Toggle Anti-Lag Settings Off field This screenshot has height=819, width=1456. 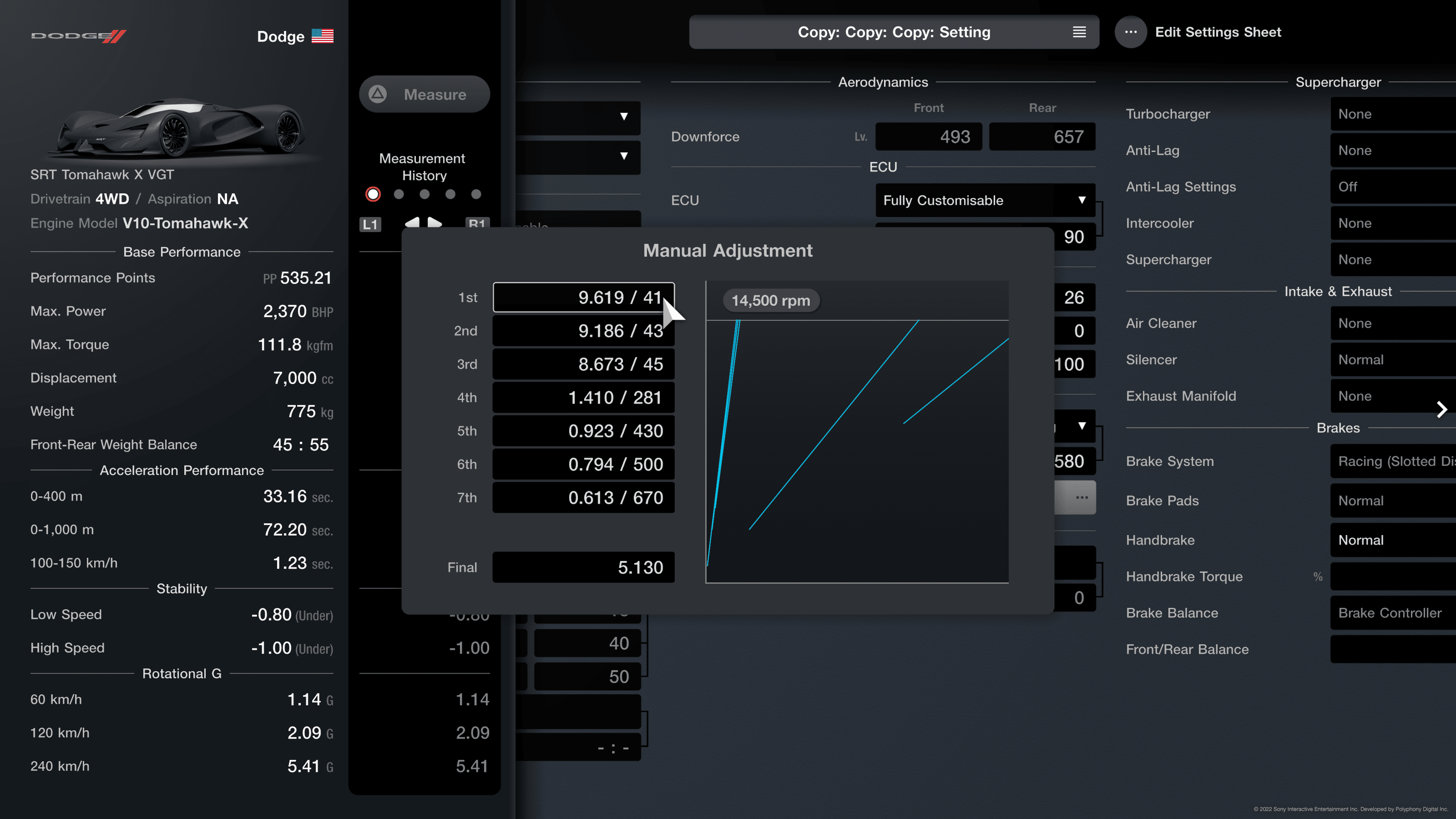1393,187
